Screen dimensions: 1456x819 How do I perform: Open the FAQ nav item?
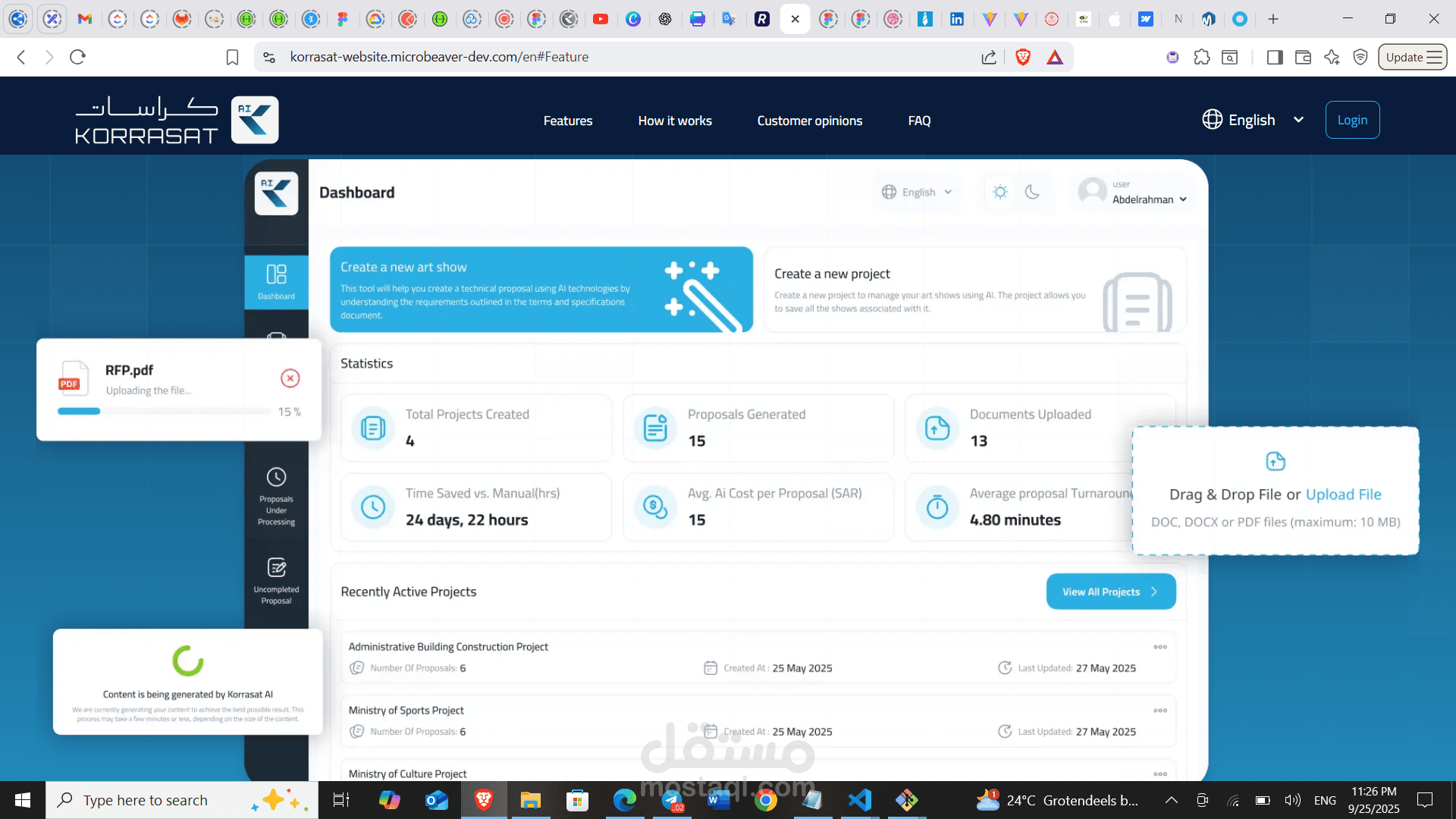[919, 121]
